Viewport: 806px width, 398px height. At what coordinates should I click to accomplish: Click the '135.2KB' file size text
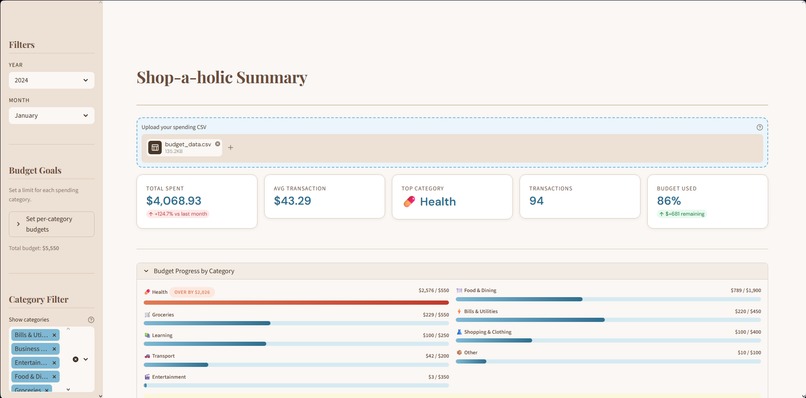point(174,152)
